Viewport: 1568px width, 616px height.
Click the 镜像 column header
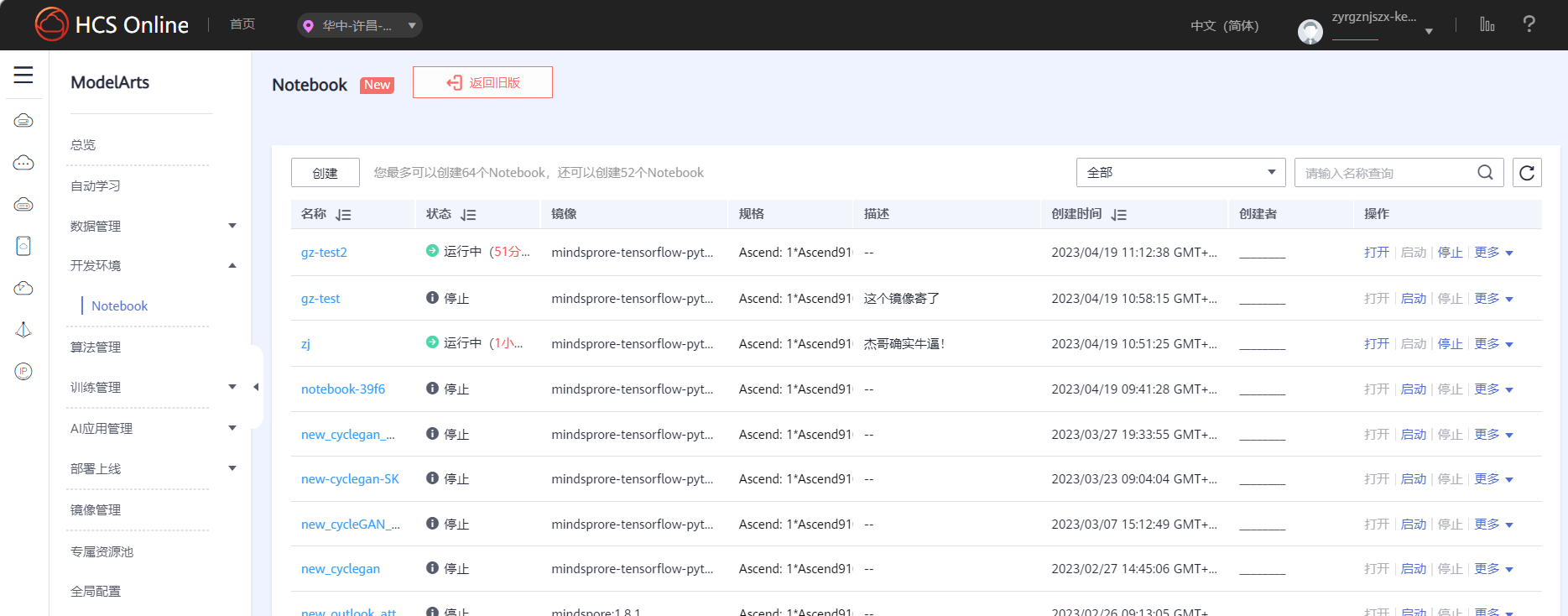(564, 214)
